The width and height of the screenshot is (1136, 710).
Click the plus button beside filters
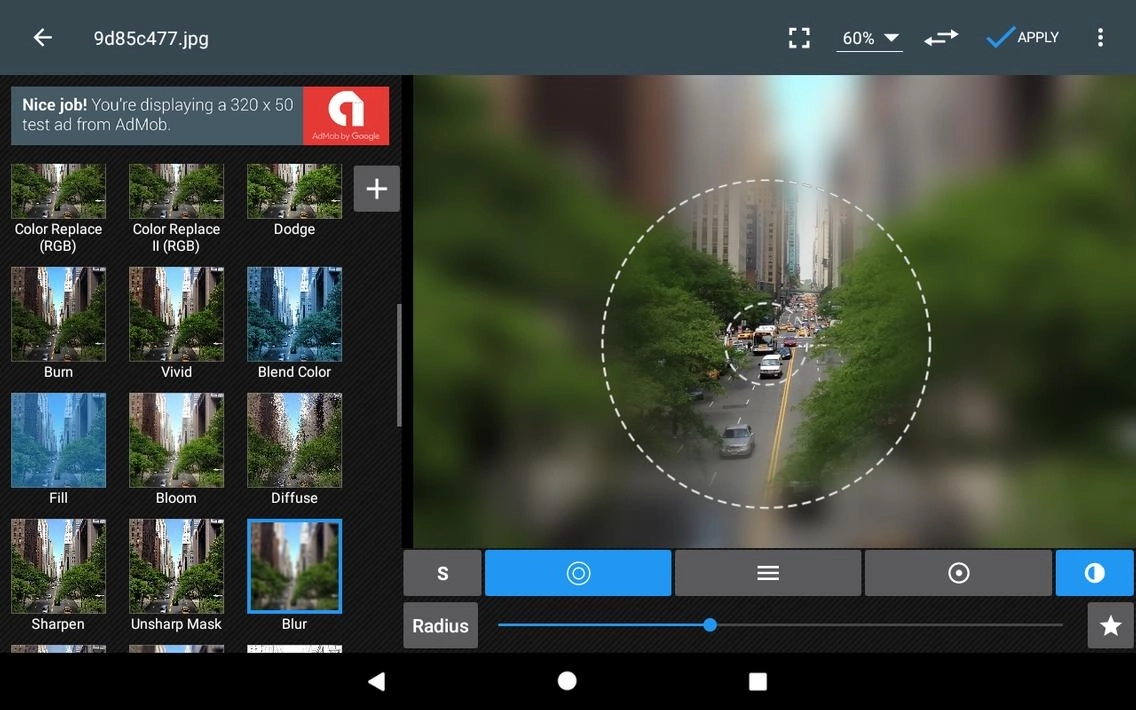376,189
